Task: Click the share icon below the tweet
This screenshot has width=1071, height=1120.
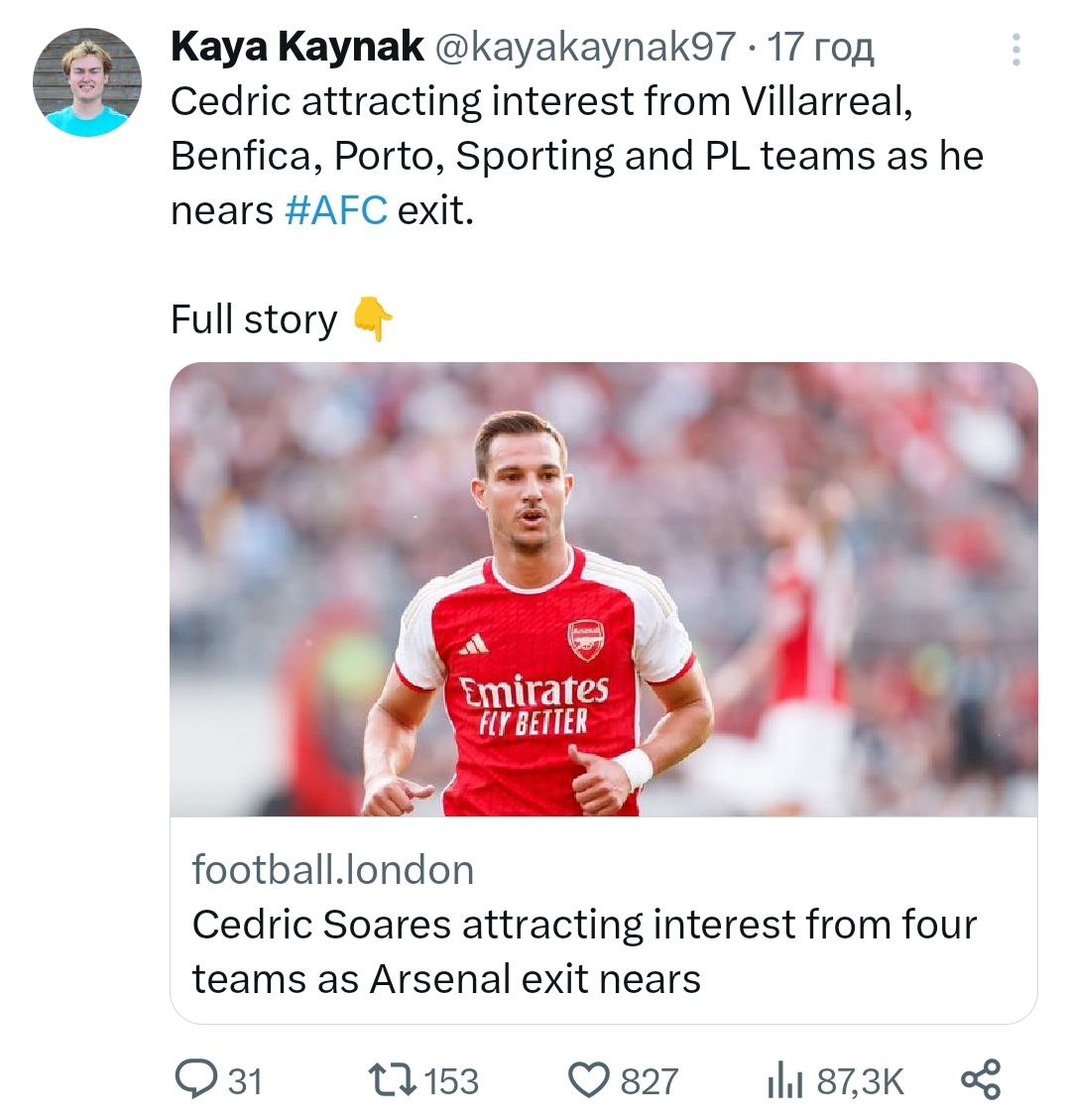Action: [x=981, y=1079]
